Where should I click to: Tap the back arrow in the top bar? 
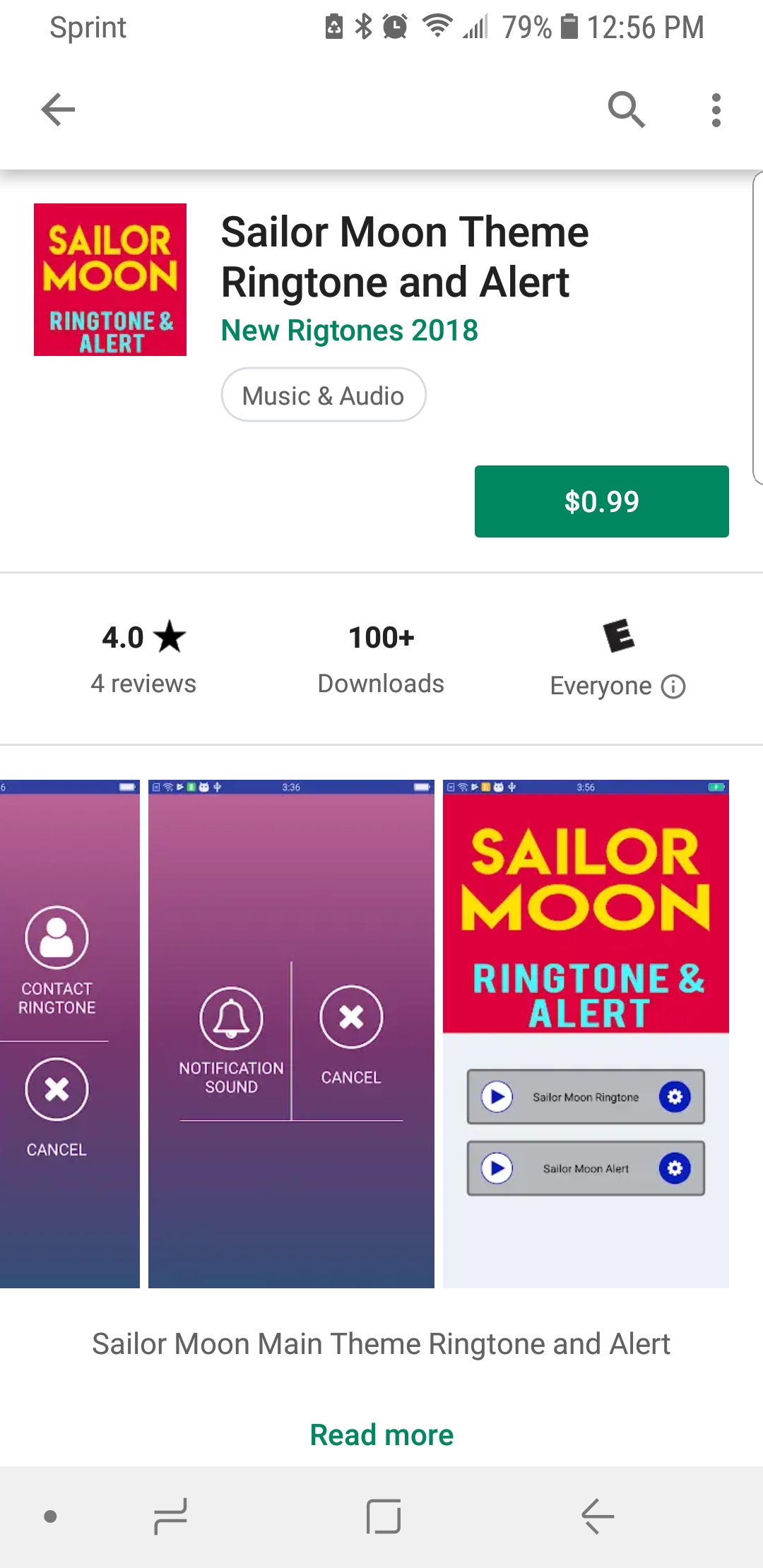[58, 109]
